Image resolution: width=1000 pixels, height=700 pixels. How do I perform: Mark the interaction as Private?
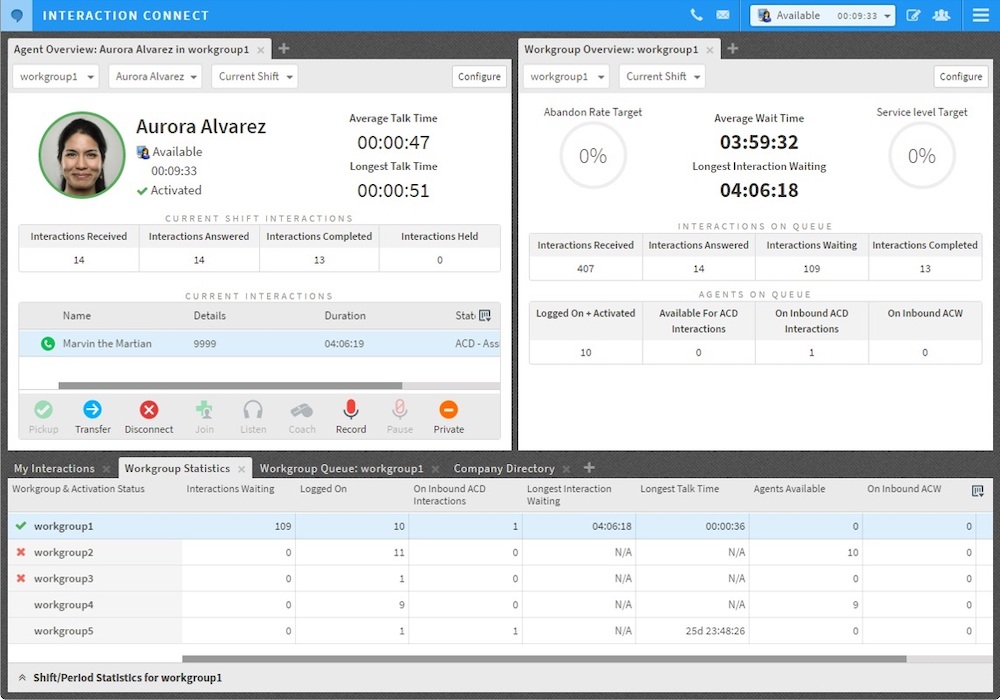pos(448,418)
